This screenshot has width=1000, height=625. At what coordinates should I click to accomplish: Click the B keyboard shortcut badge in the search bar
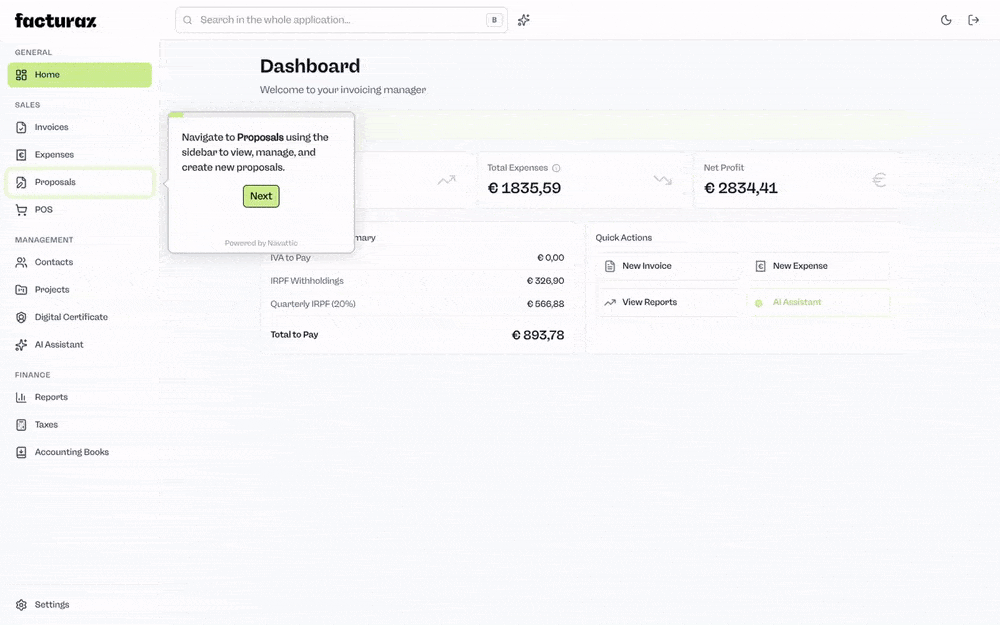tap(494, 20)
